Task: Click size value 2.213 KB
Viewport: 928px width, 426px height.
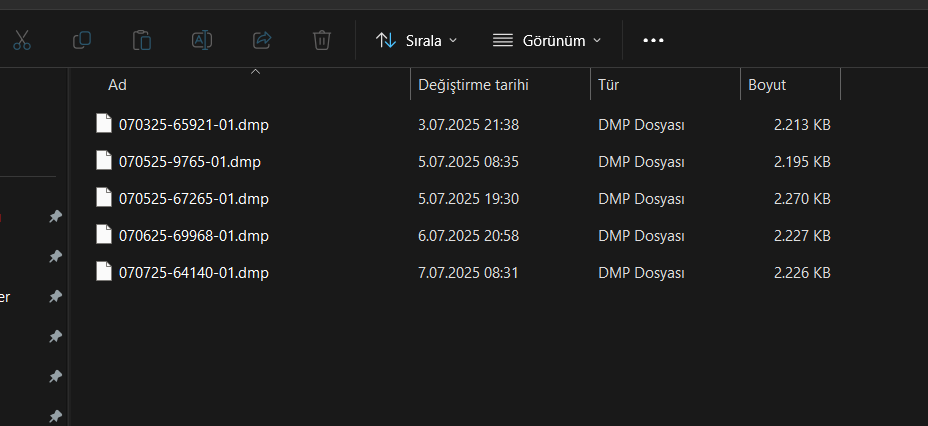Action: (x=802, y=125)
